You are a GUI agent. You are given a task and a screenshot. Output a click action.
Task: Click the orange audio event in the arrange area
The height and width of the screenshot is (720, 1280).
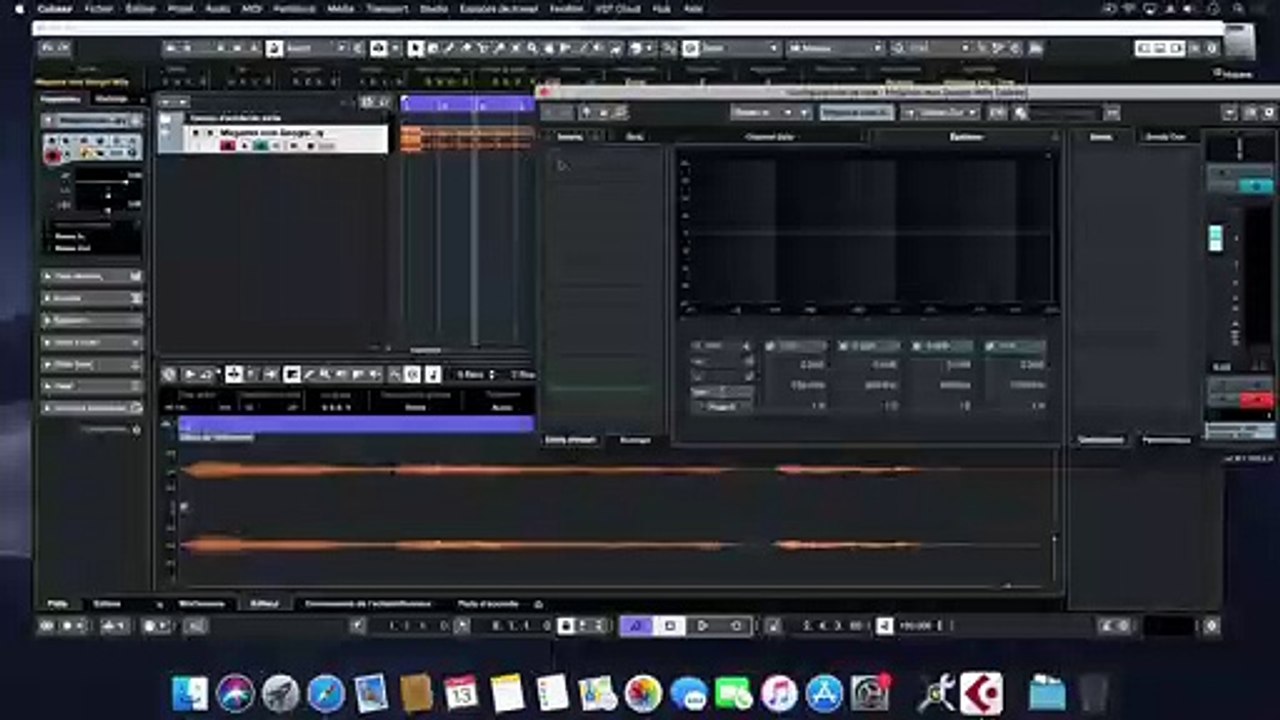point(467,138)
